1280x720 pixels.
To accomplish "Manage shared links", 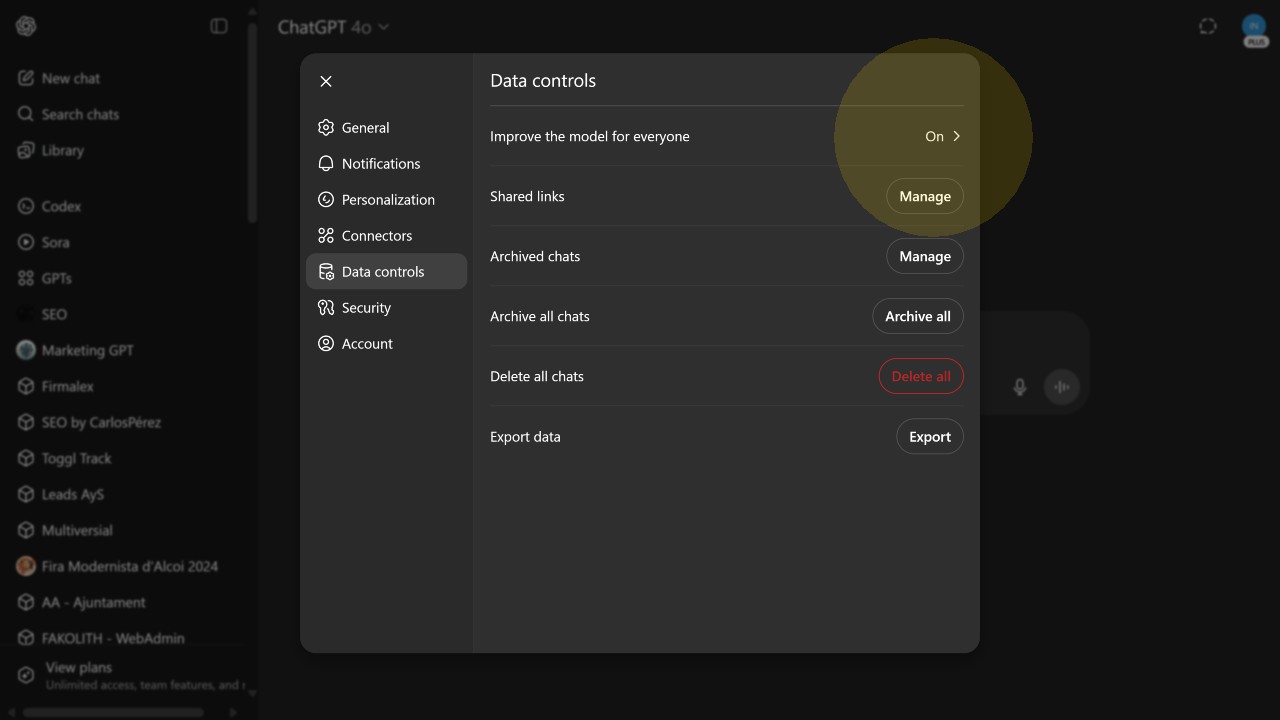I will point(924,196).
